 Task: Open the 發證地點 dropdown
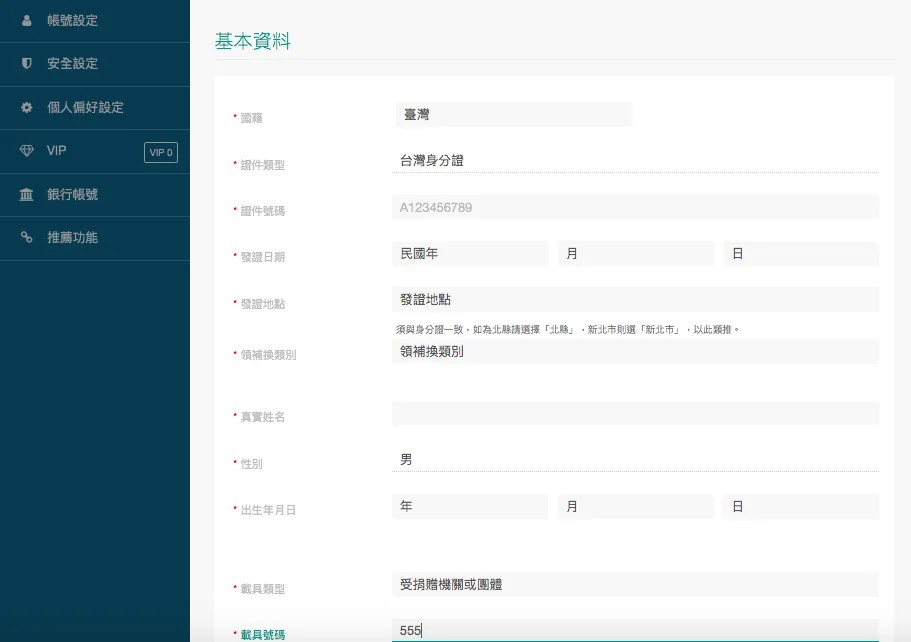click(636, 299)
